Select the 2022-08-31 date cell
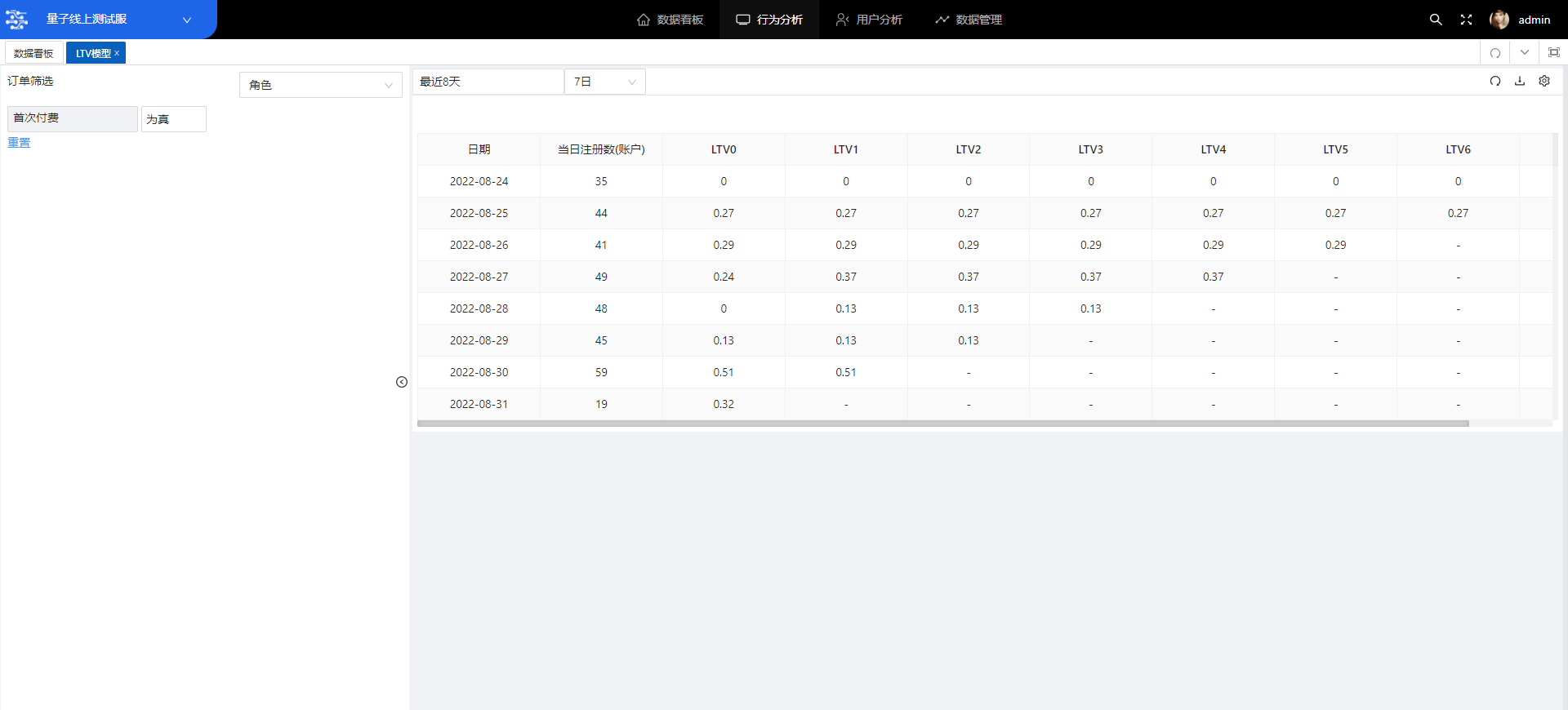Viewport: 1568px width, 710px height. [479, 404]
